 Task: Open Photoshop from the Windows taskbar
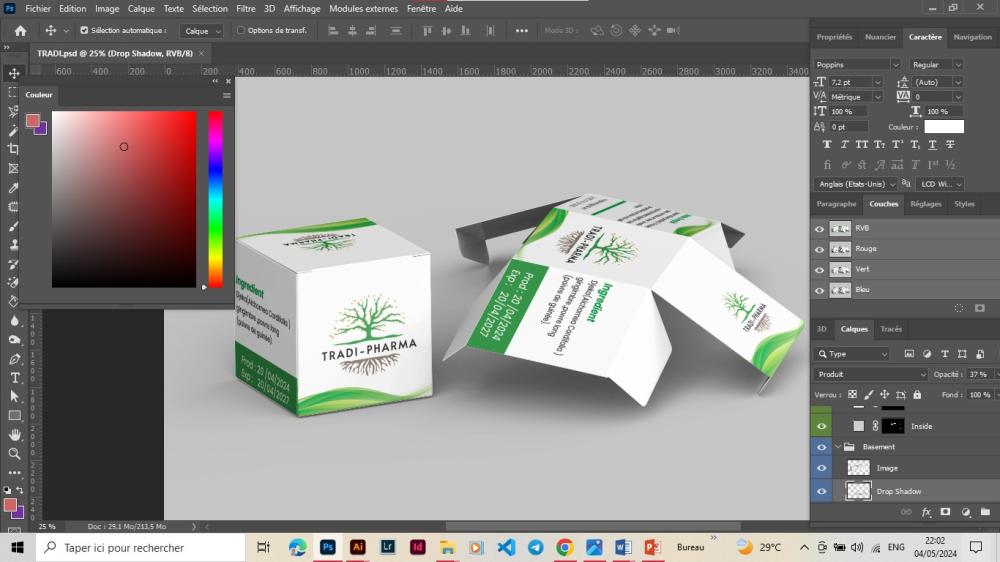pos(327,547)
